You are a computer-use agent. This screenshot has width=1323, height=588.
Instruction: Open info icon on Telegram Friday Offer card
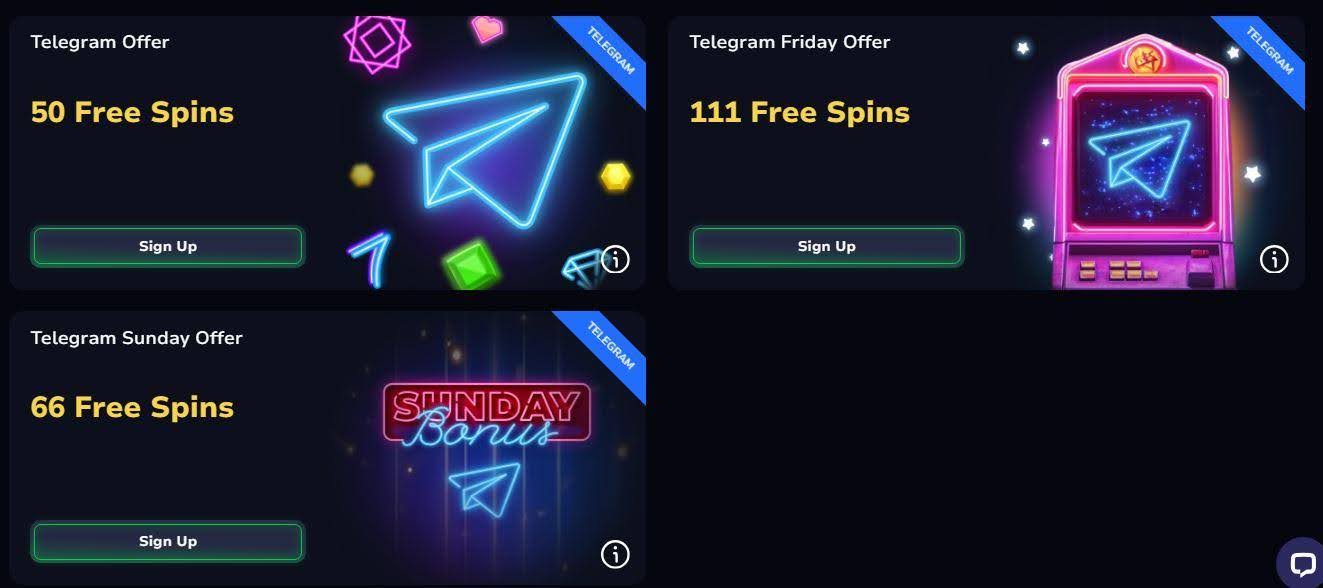tap(1274, 259)
